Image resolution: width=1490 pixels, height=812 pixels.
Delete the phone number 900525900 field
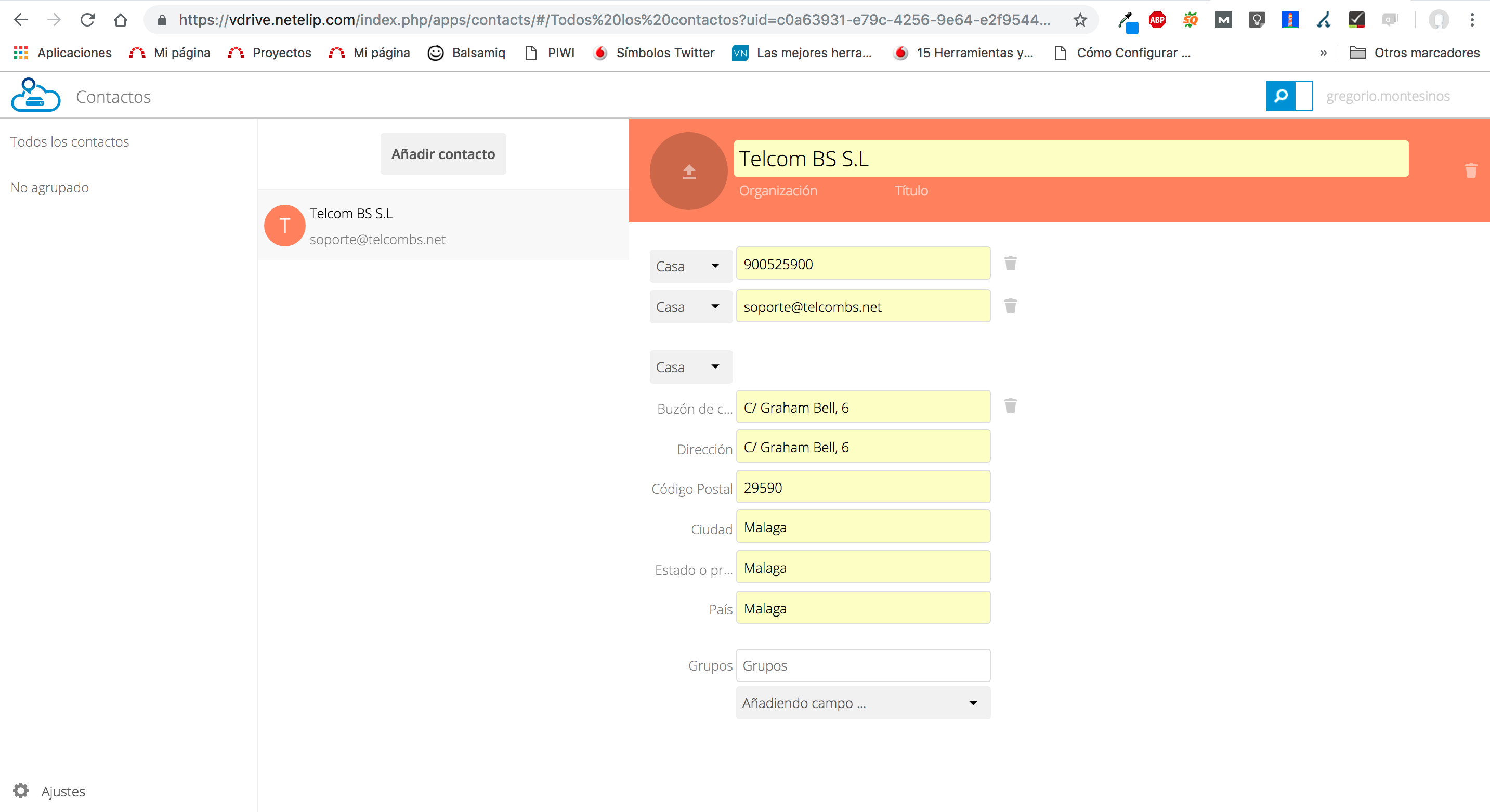[x=1010, y=263]
